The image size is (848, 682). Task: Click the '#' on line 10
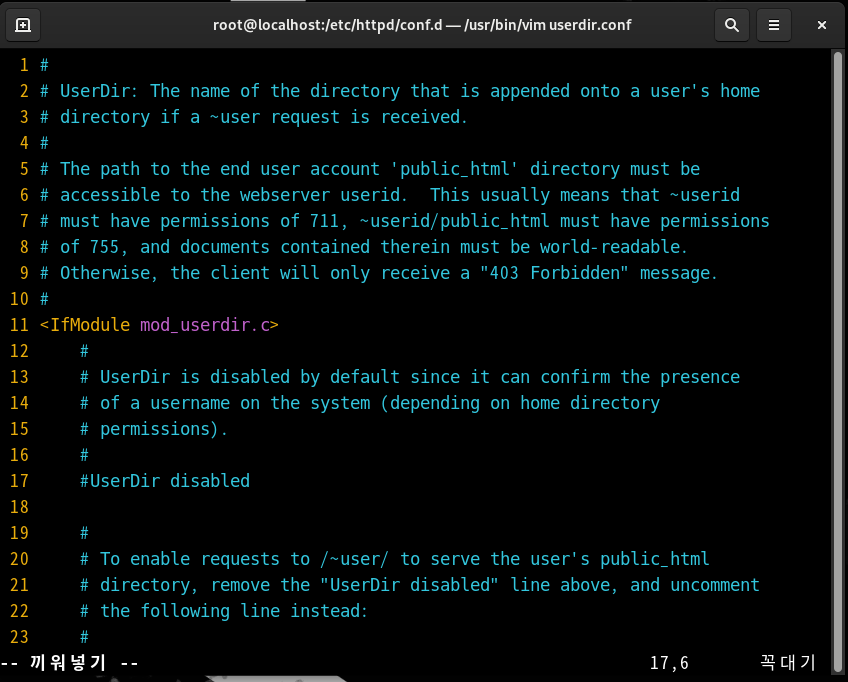point(44,299)
